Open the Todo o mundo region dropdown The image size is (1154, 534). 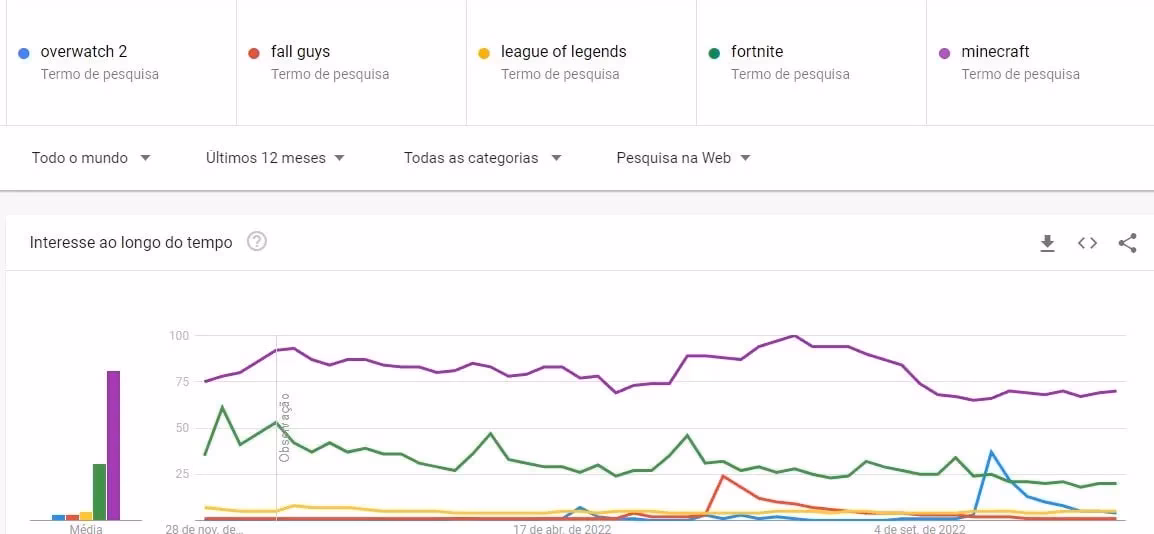pos(91,158)
